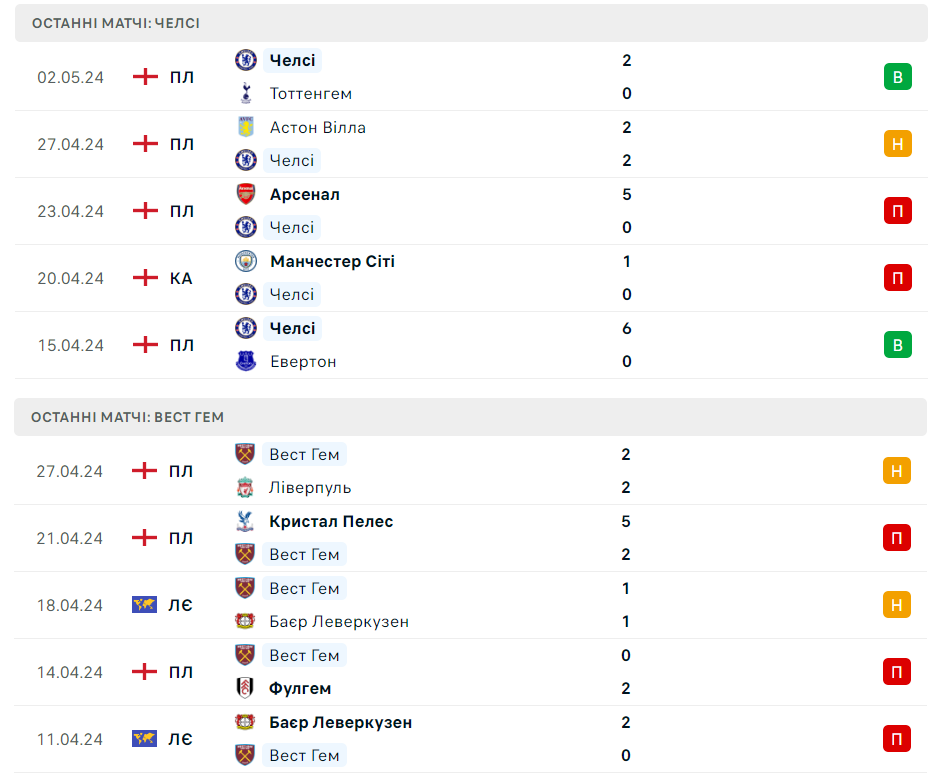Viewport: 940px width, 777px height.
Task: Click the Liverpool club crest icon
Action: click(245, 487)
